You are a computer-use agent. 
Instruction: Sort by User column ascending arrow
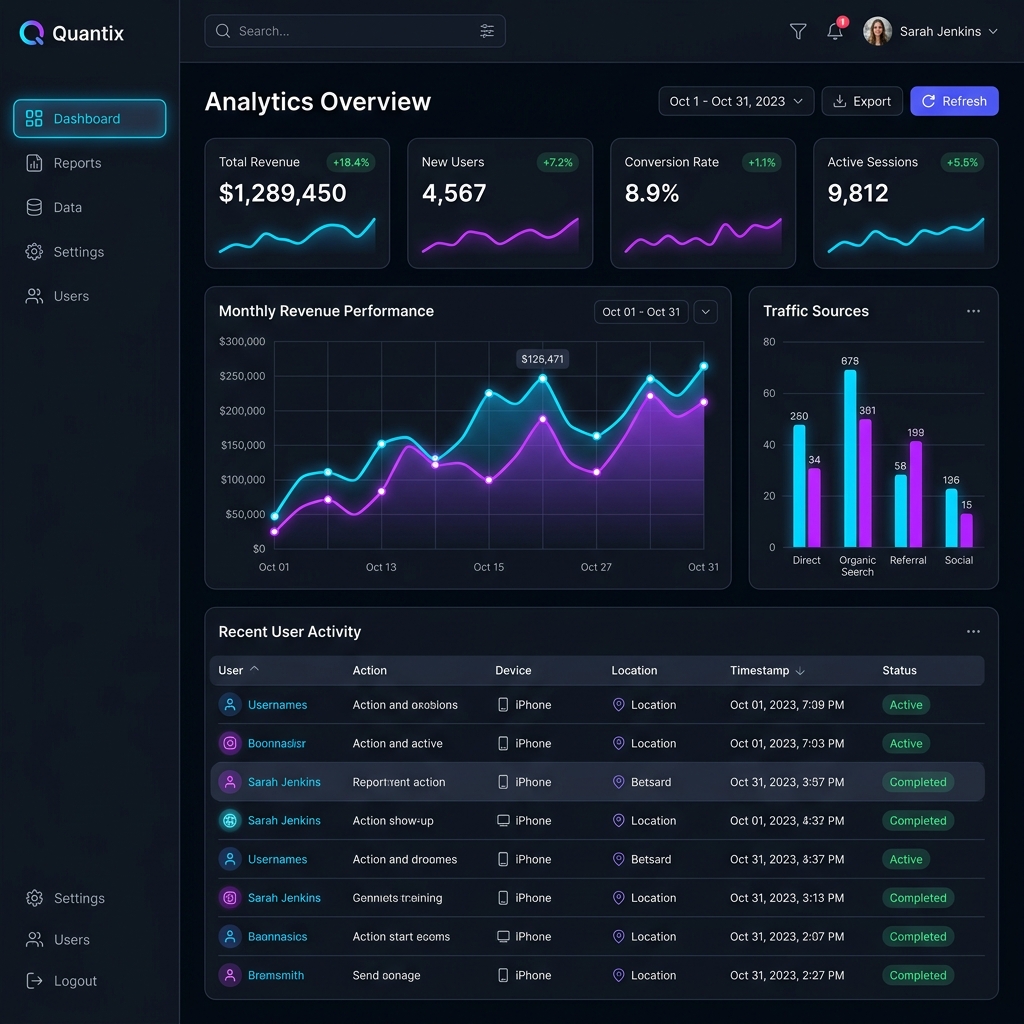click(255, 669)
